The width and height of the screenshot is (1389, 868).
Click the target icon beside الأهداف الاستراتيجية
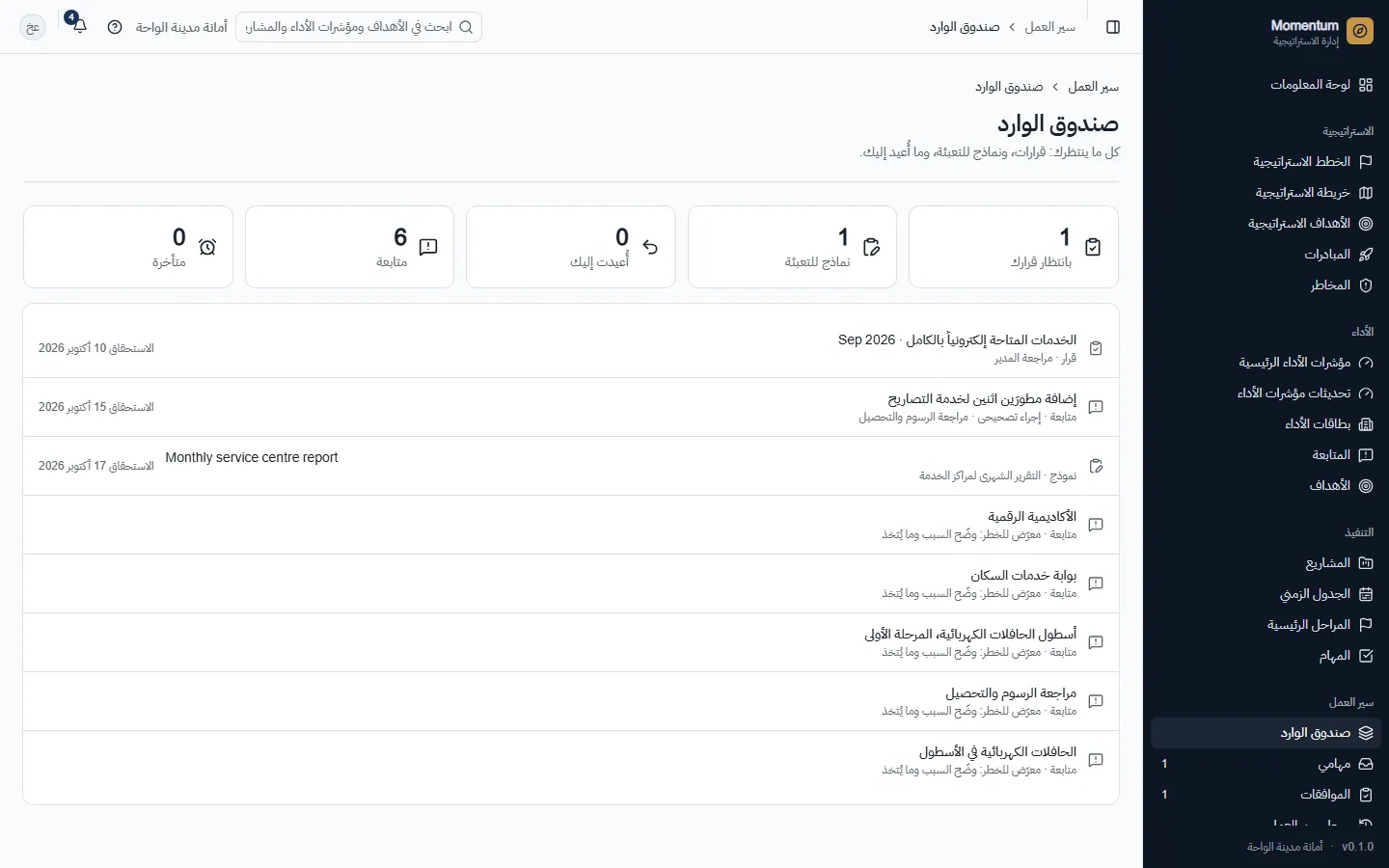coord(1366,224)
